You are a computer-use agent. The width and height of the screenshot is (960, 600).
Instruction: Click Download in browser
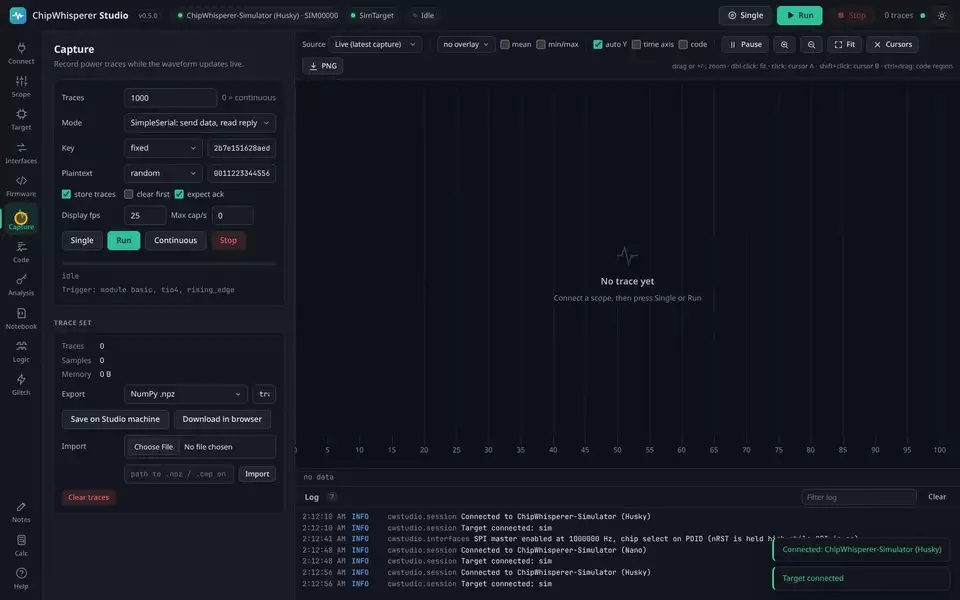[222, 419]
